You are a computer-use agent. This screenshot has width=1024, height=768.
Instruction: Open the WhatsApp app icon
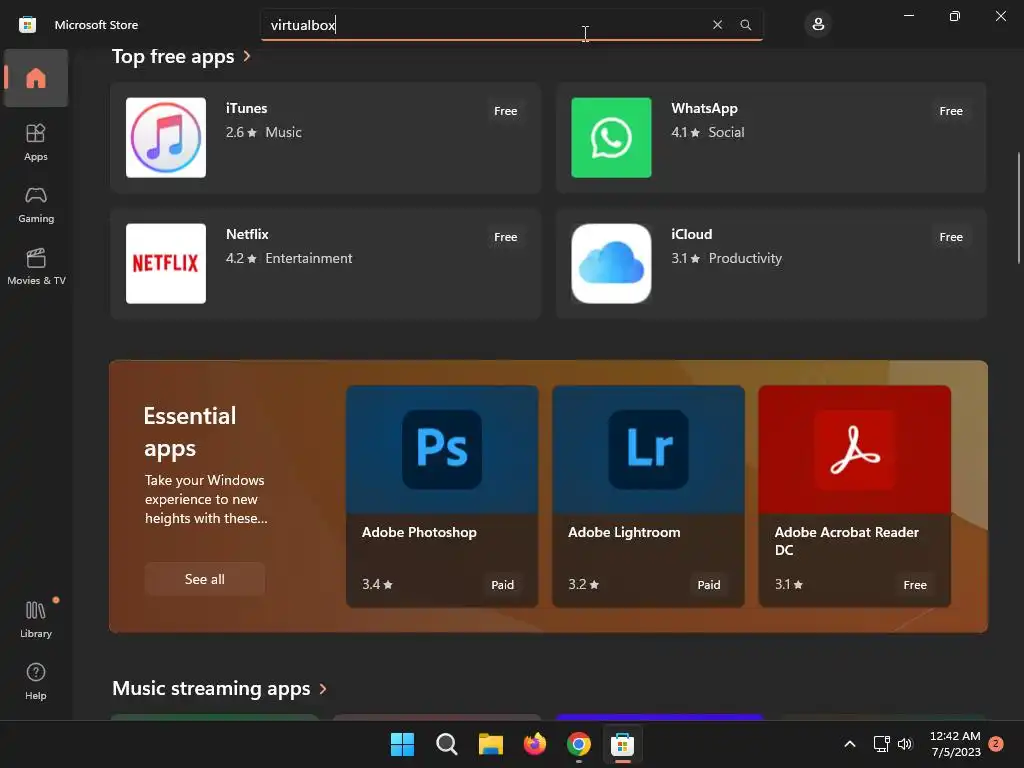click(x=611, y=138)
